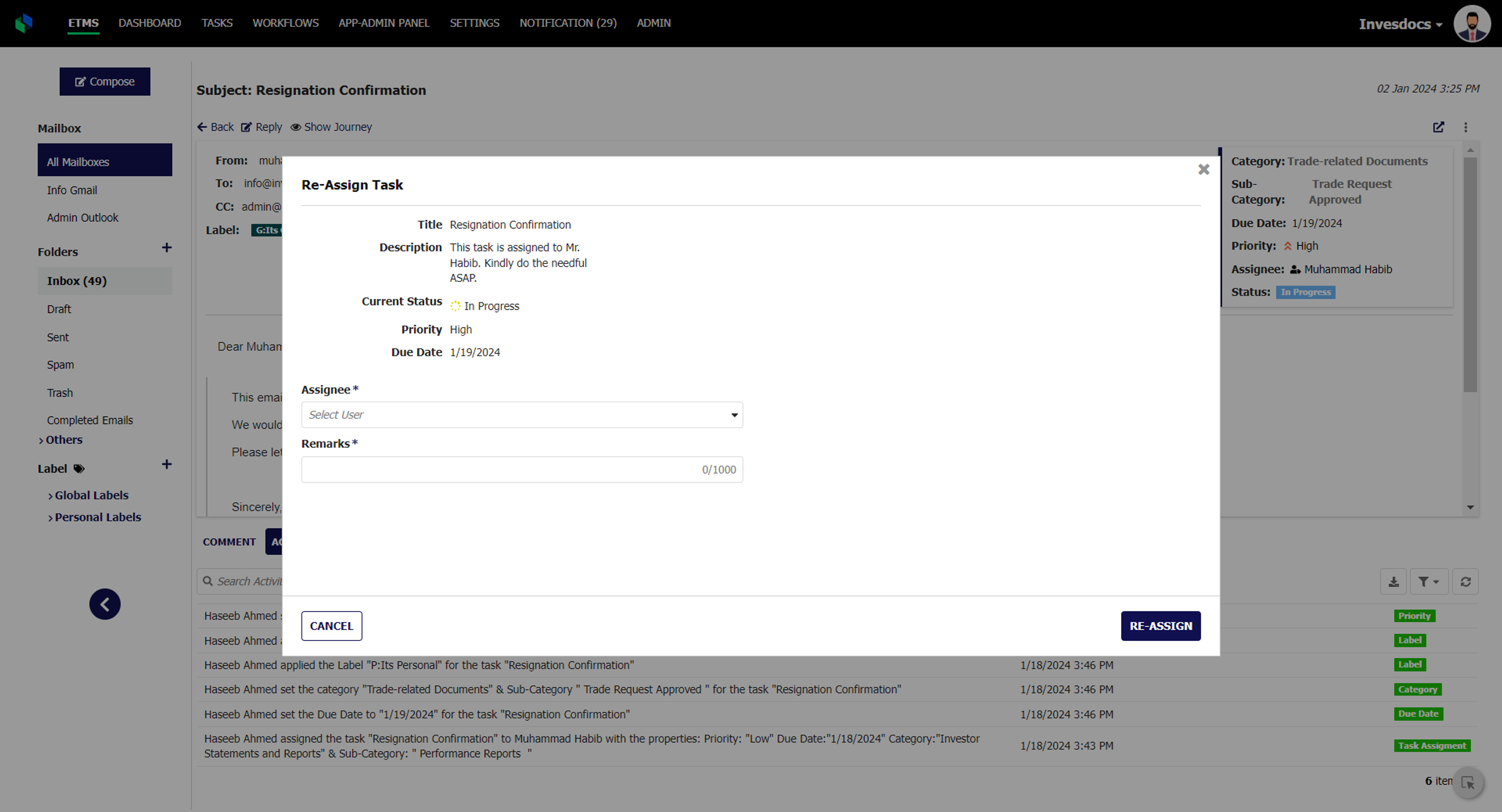Go to the ETMS menu
Image resolution: width=1502 pixels, height=812 pixels.
(x=83, y=23)
